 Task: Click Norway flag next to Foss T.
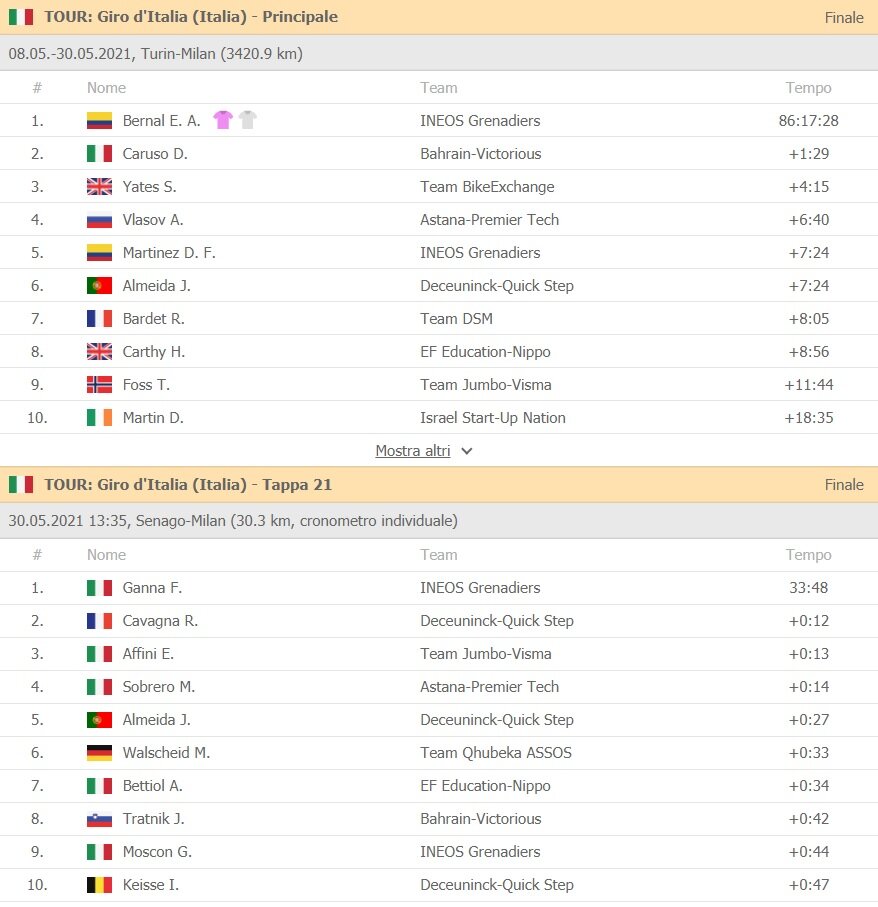coord(99,385)
